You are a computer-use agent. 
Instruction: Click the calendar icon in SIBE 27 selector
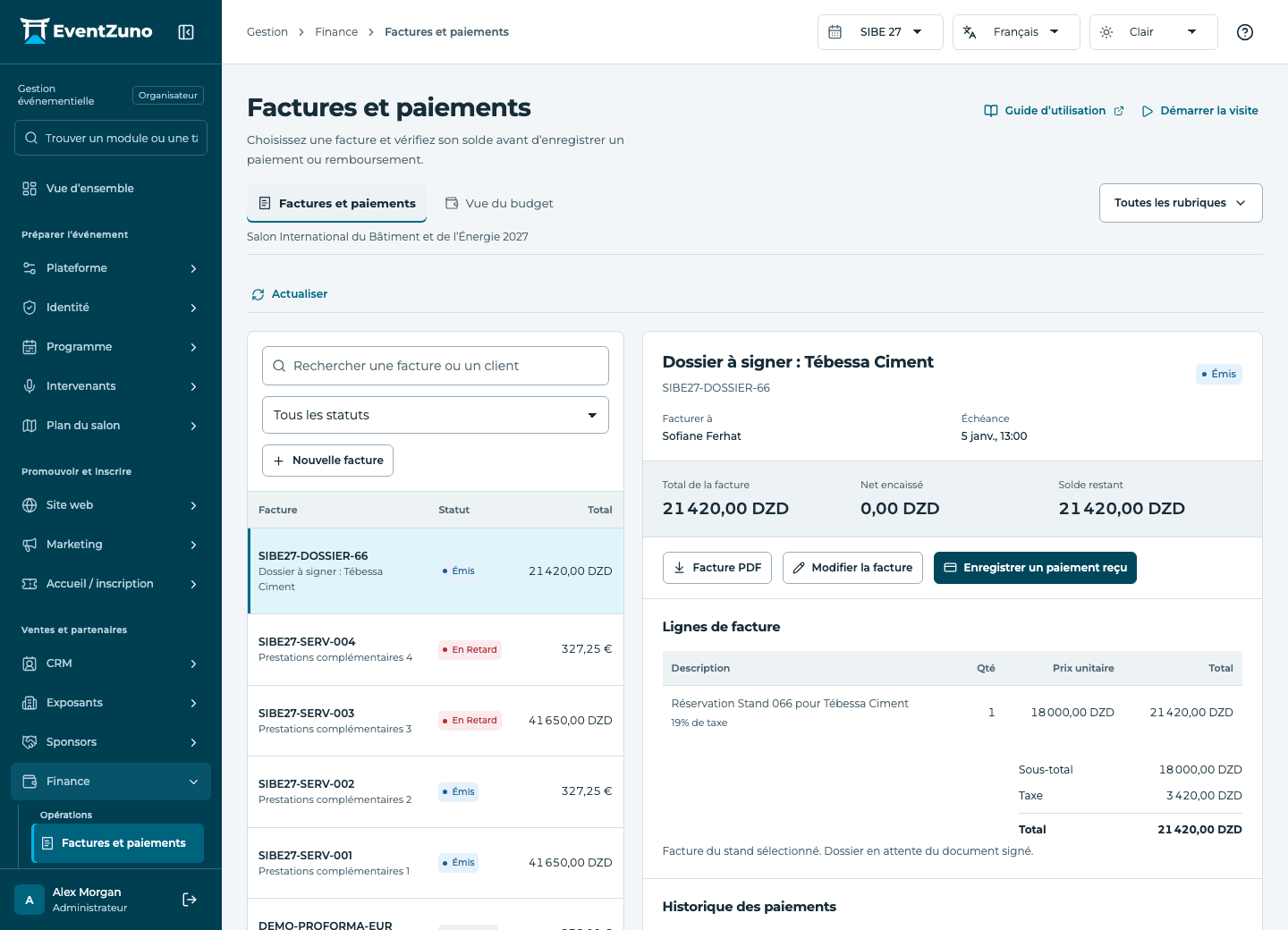coord(835,32)
